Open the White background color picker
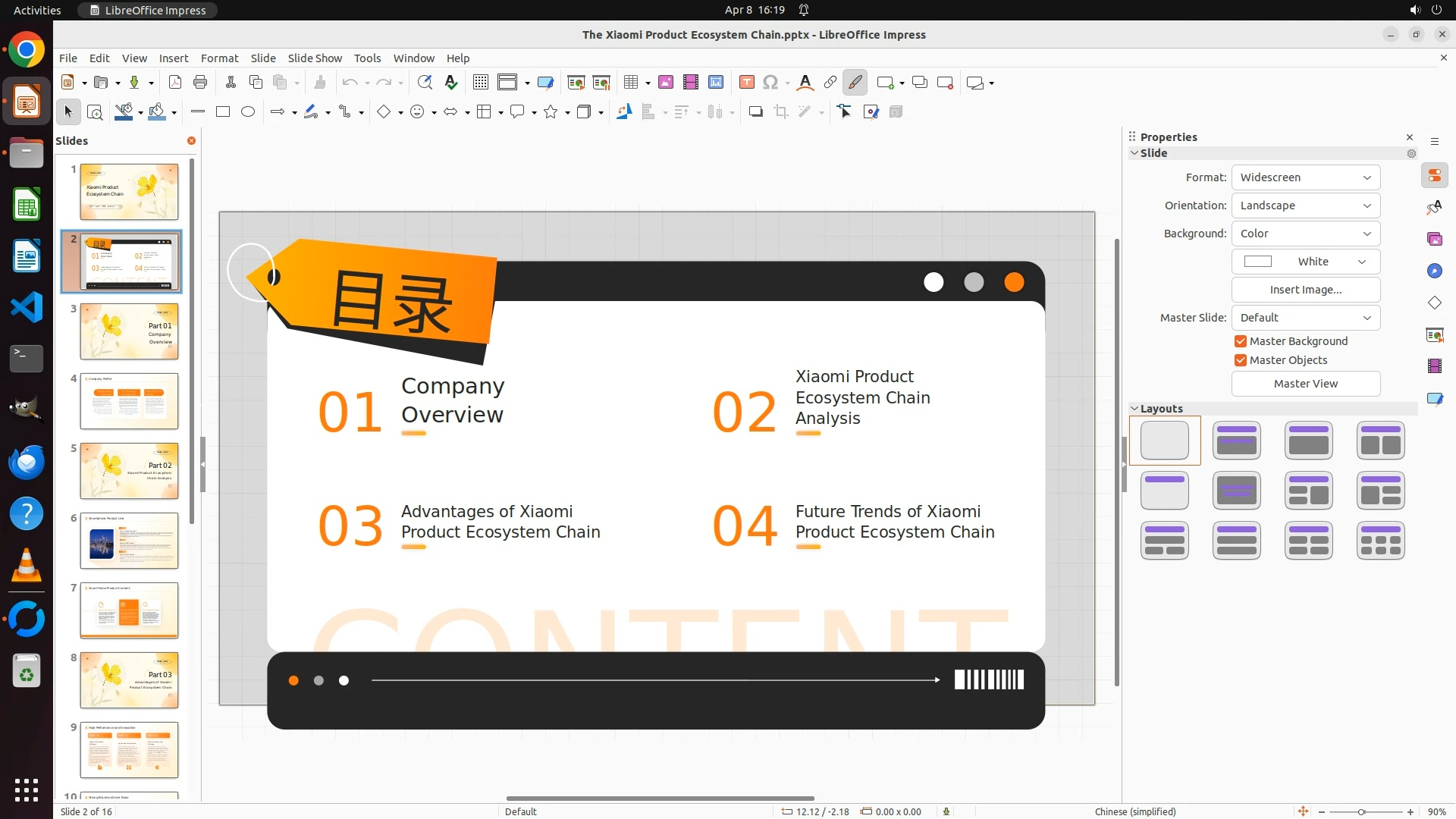The width and height of the screenshot is (1456, 819). click(x=1305, y=262)
